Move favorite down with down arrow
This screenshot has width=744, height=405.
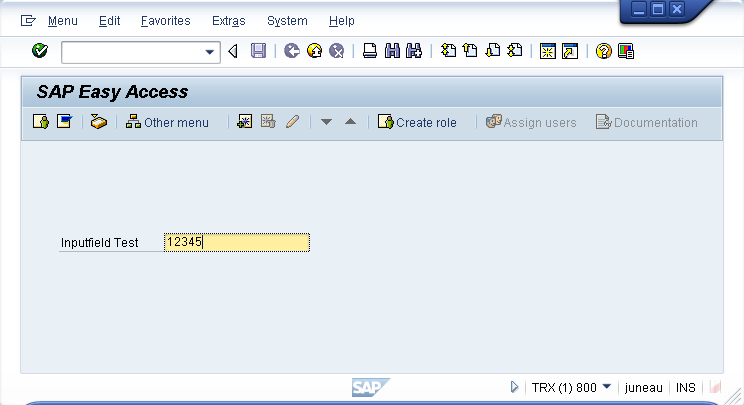(x=326, y=122)
